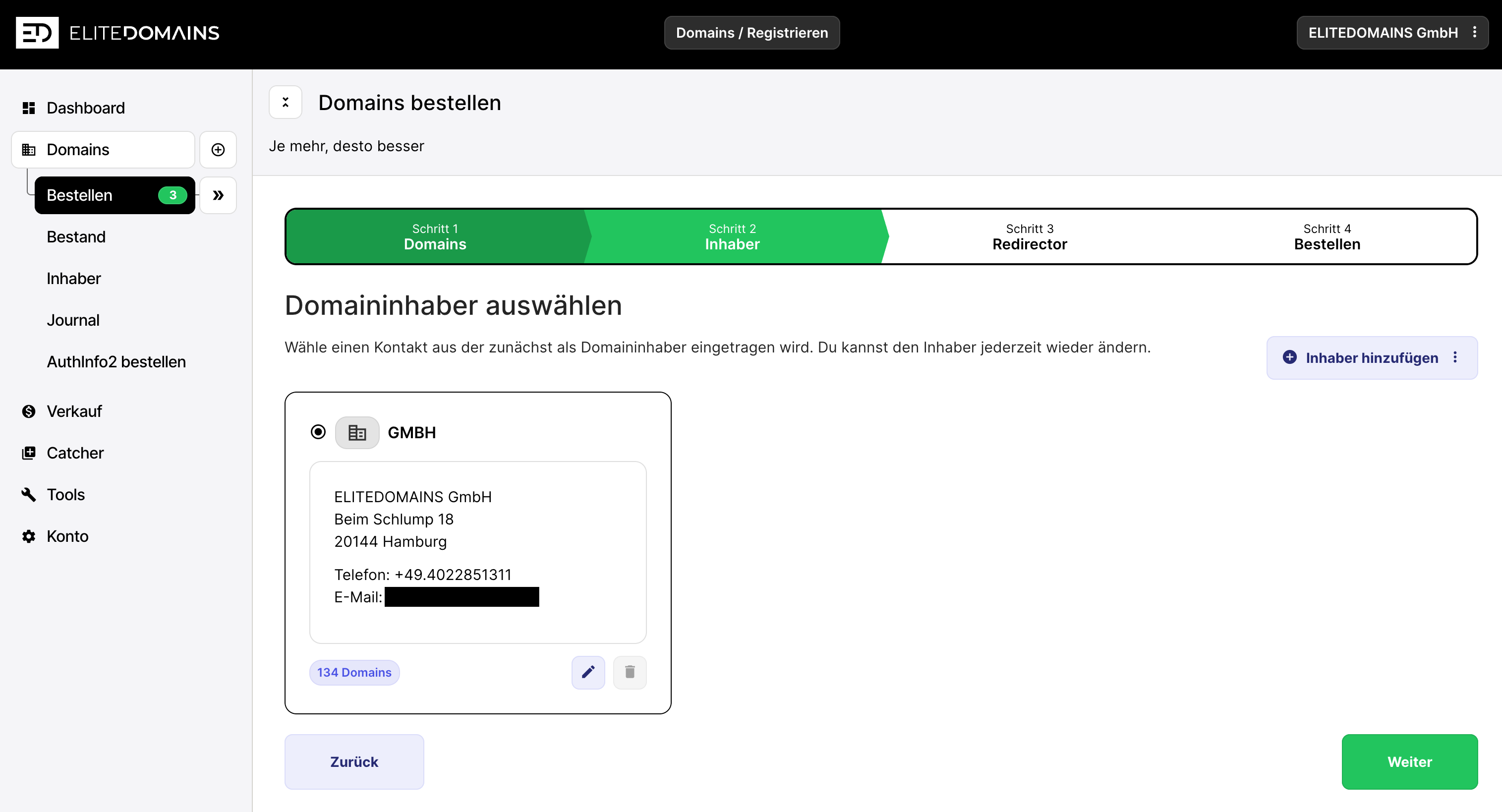Image resolution: width=1502 pixels, height=812 pixels.
Task: Select Schritt 2 Inhaber step
Action: point(732,236)
